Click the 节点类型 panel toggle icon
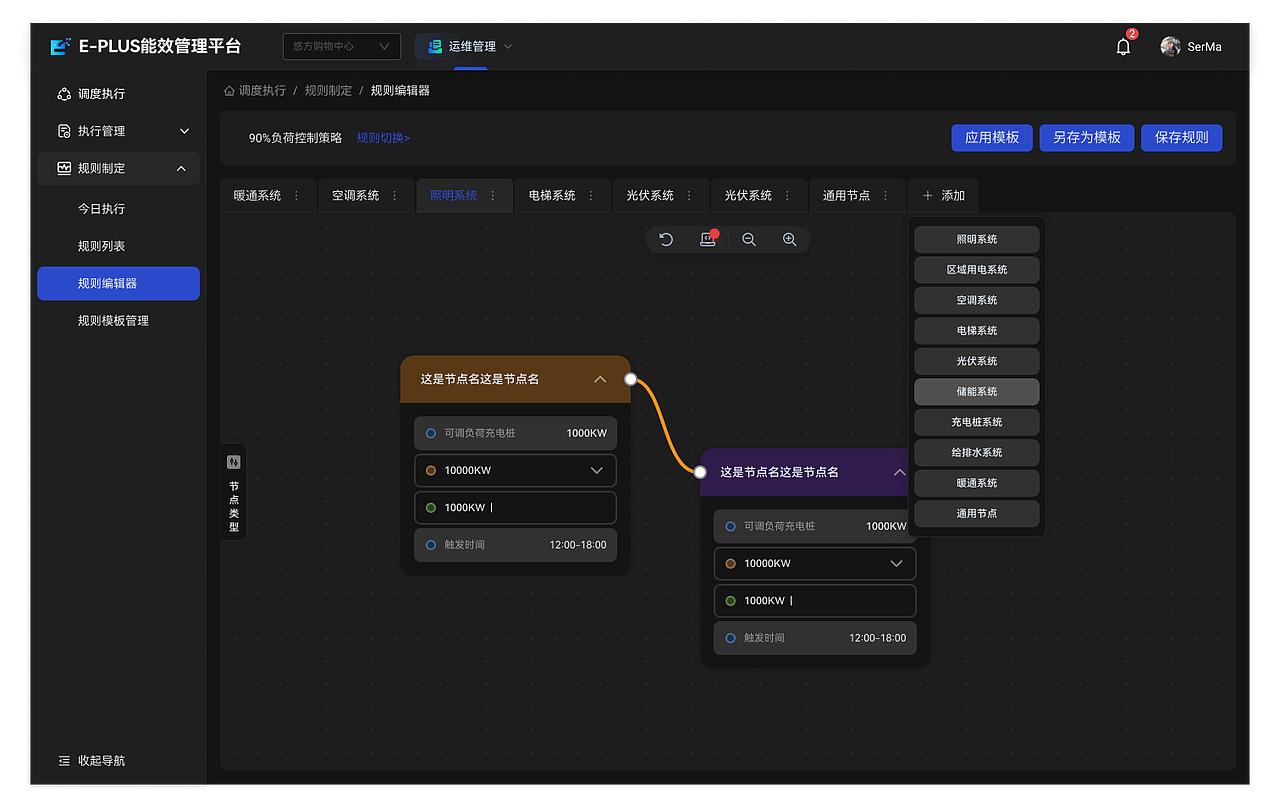Image resolution: width=1280 pixels, height=793 pixels. [x=234, y=462]
